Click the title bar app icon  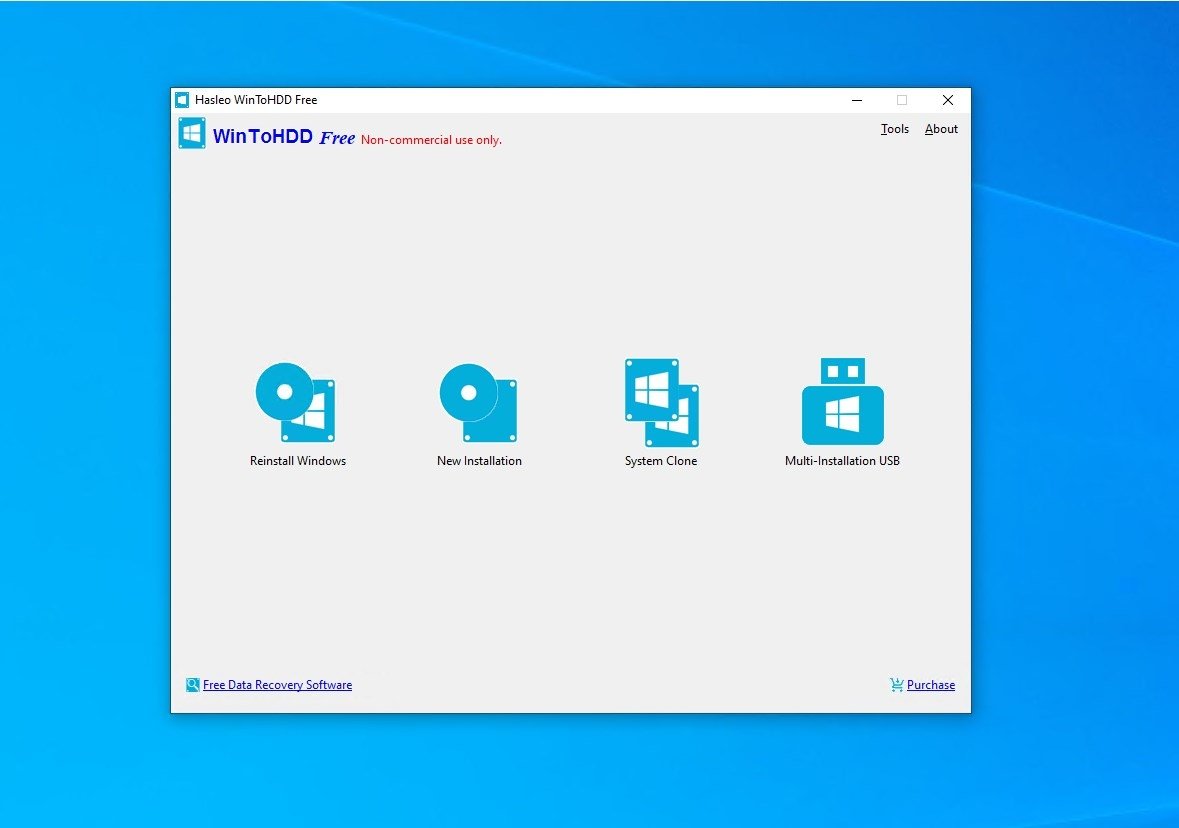tap(182, 100)
